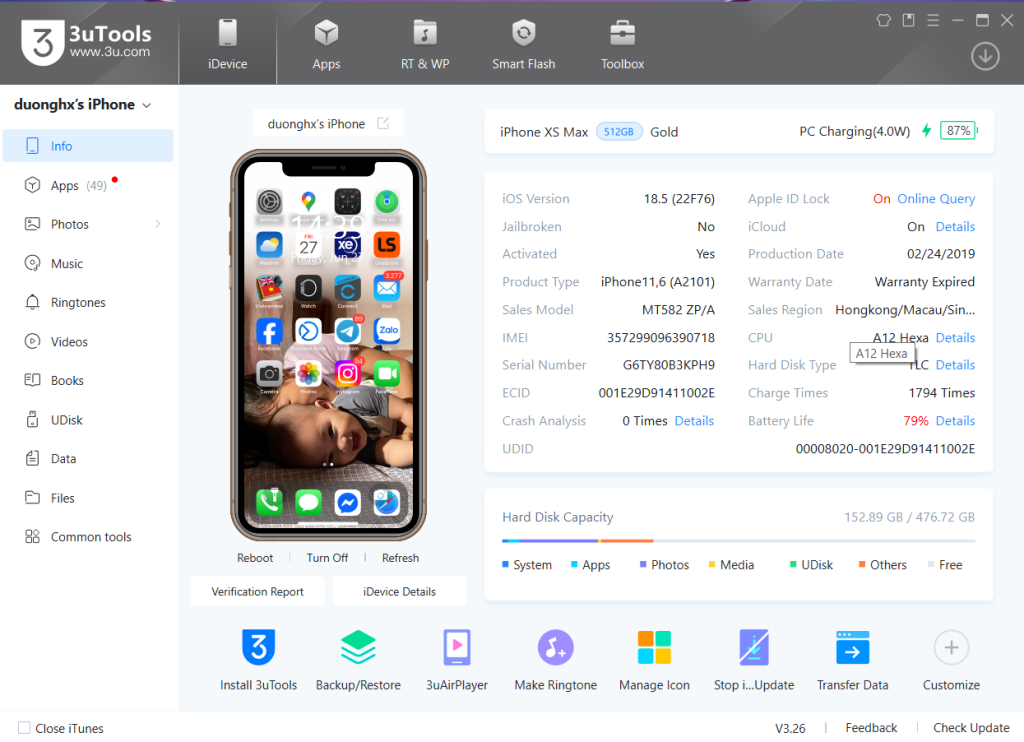Open Crash Analysis Details link

tap(694, 421)
